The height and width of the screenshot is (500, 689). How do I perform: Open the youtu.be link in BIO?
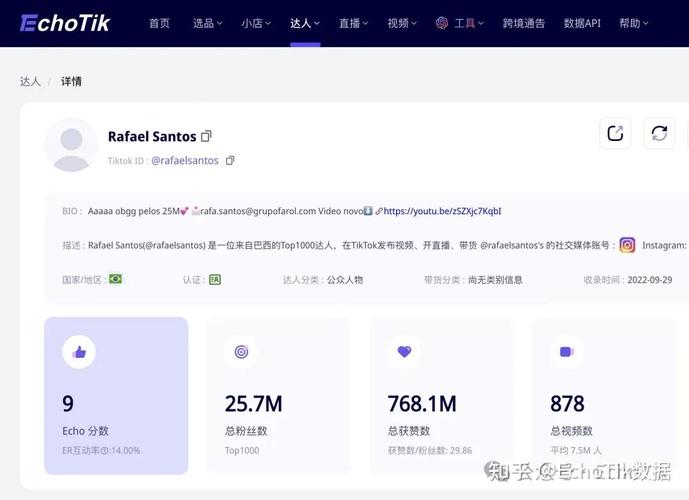(442, 211)
